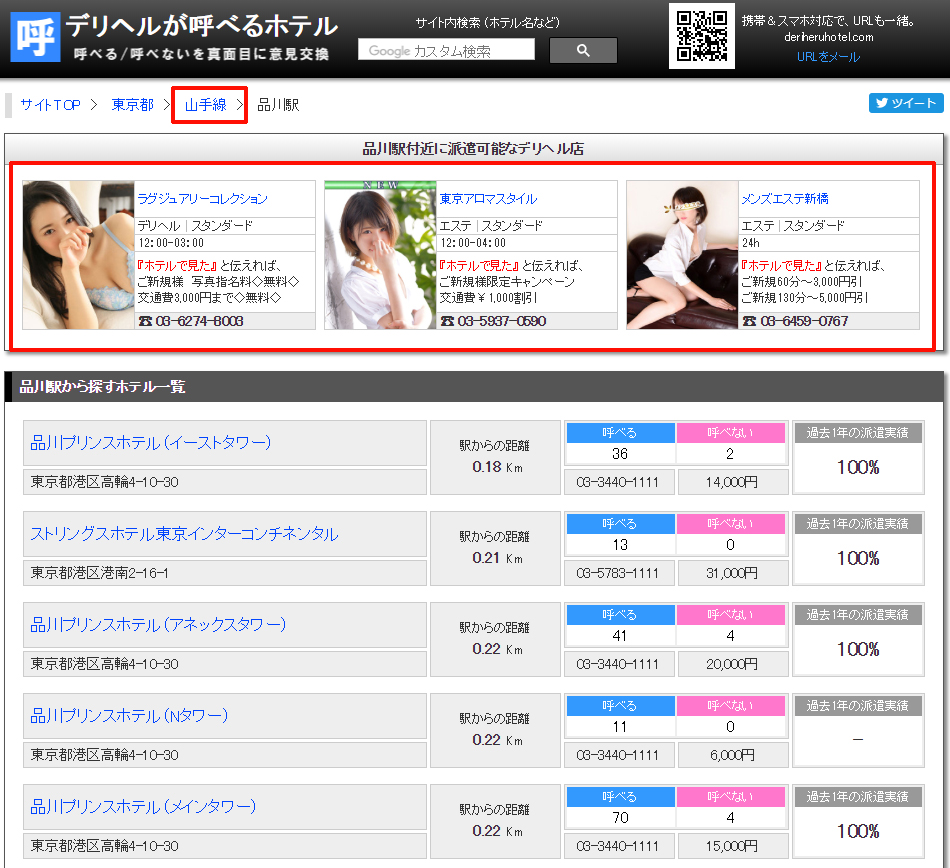Click price 6,000円
This screenshot has width=950, height=868.
coord(732,755)
